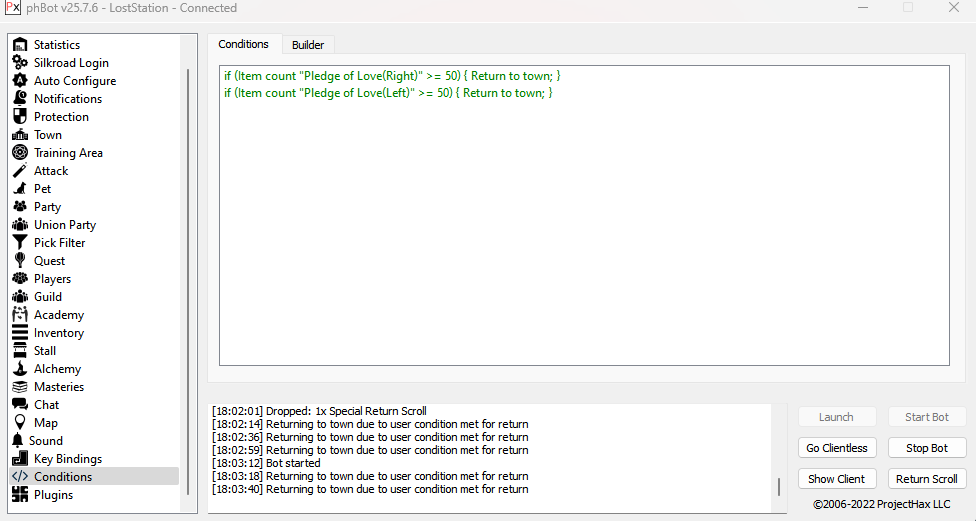This screenshot has height=521, width=976.
Task: Open the Notifications page
Action: click(67, 99)
